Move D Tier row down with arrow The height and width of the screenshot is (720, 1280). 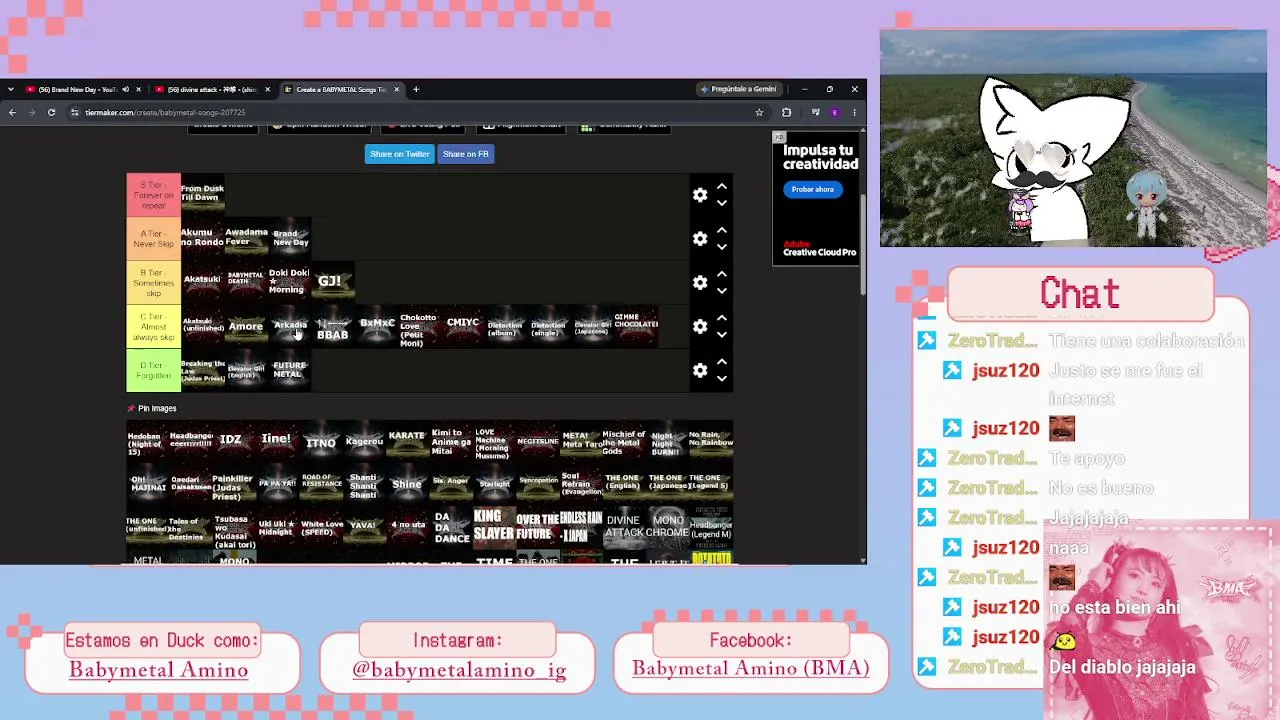point(722,379)
